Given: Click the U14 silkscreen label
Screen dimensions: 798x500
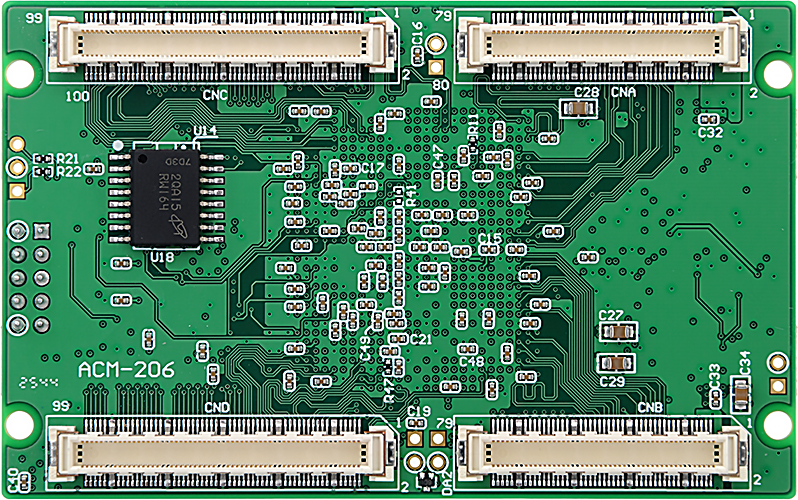Looking at the screenshot, I should (206, 132).
